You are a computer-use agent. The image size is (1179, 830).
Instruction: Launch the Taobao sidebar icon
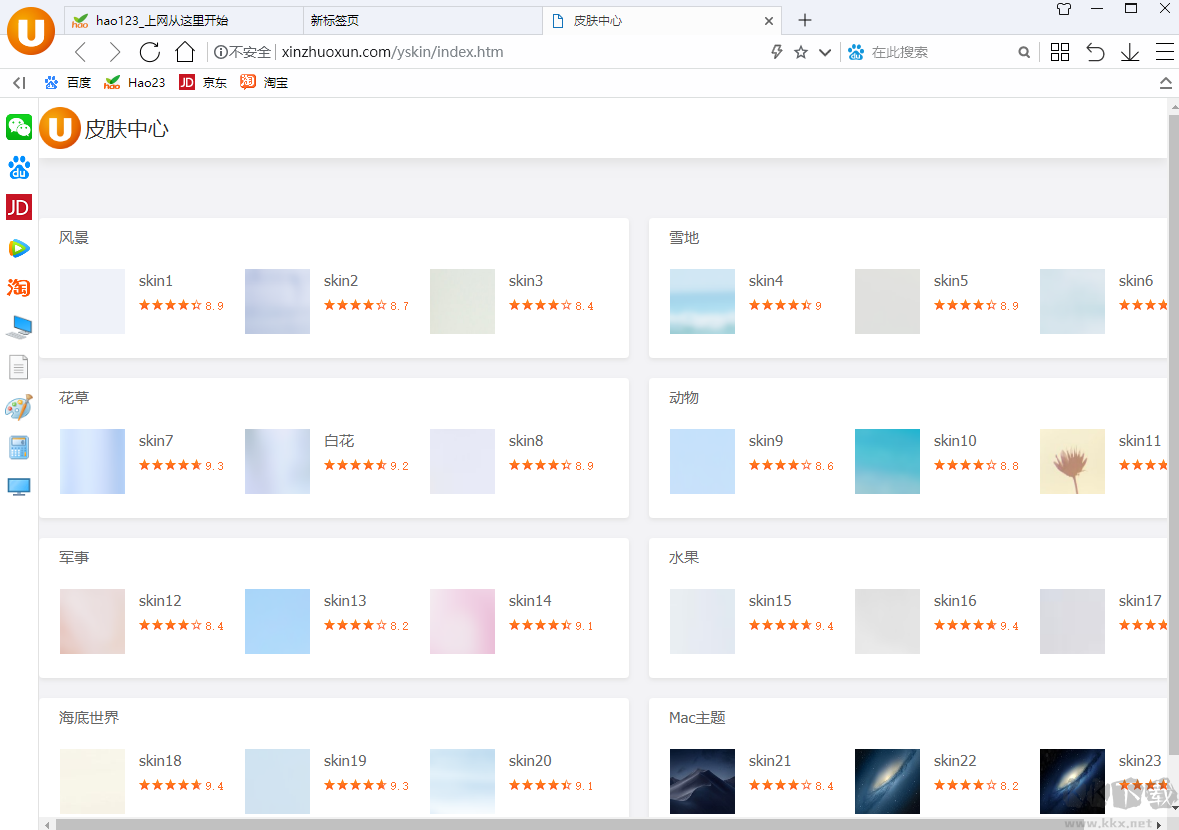click(19, 288)
